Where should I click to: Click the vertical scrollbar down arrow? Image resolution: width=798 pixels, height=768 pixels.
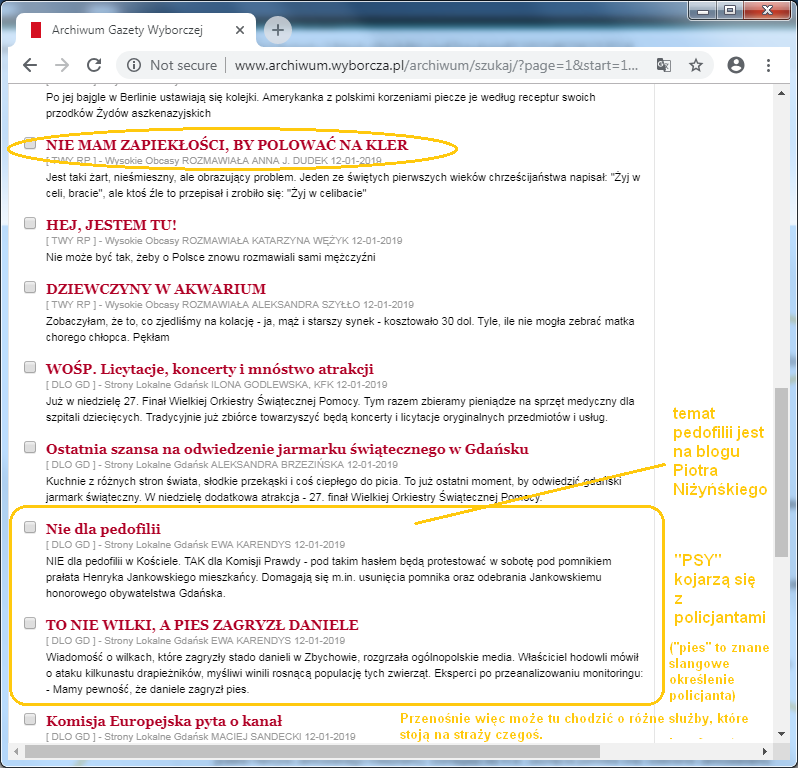tap(781, 734)
